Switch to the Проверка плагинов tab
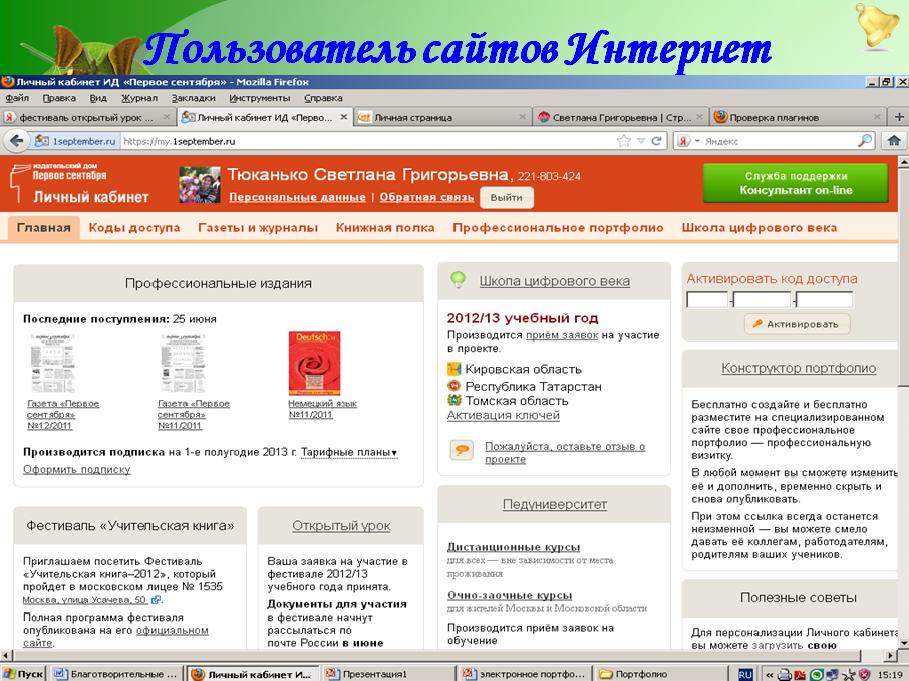Viewport: 909px width, 681px height. (798, 117)
